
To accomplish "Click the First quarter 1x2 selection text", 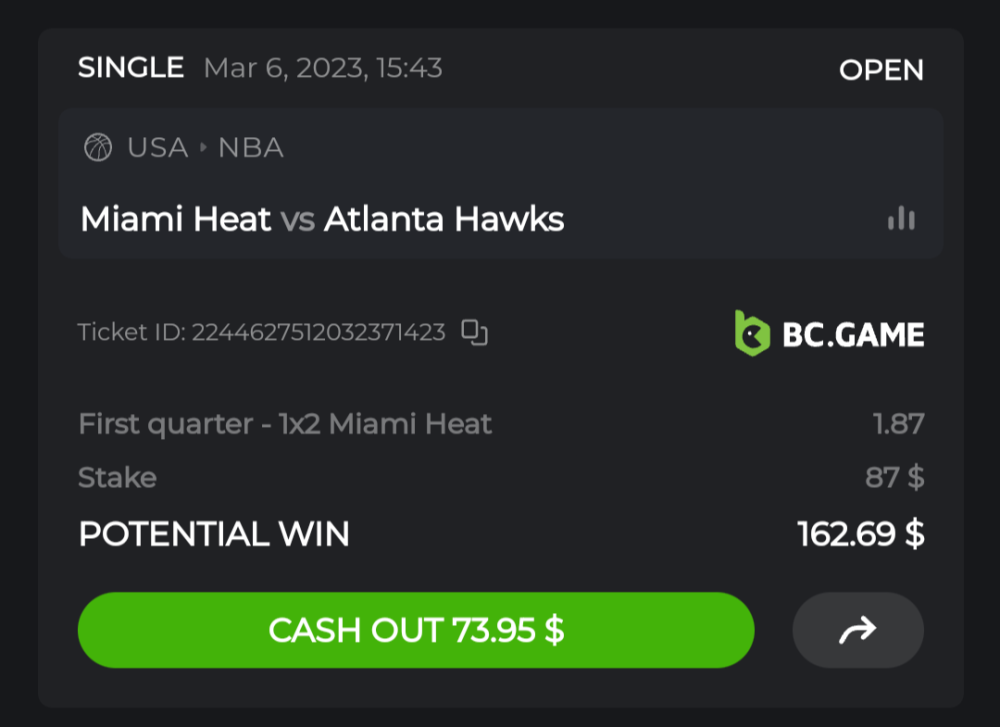I will click(285, 424).
